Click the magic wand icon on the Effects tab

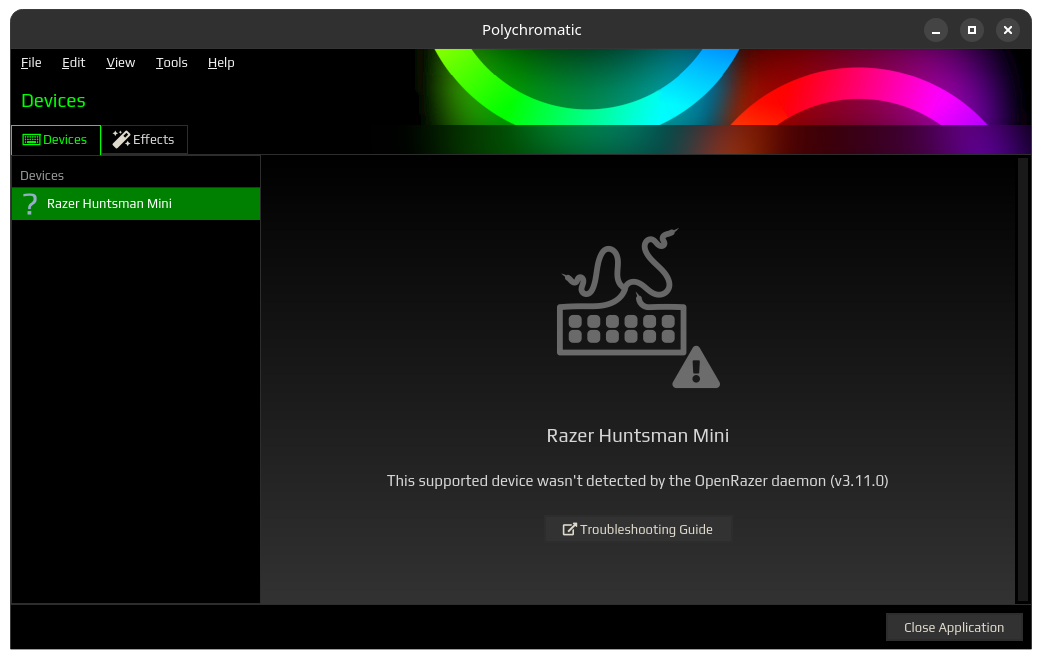tap(121, 139)
